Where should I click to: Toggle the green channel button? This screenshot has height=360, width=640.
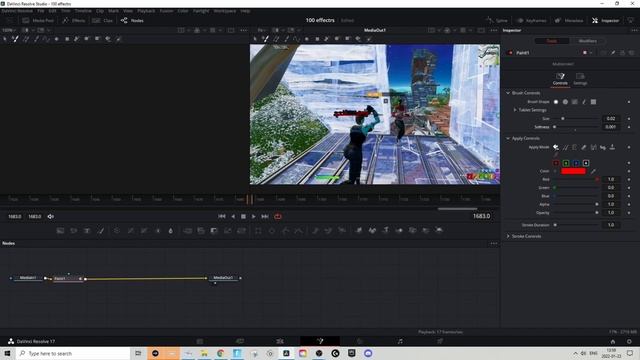(566, 163)
